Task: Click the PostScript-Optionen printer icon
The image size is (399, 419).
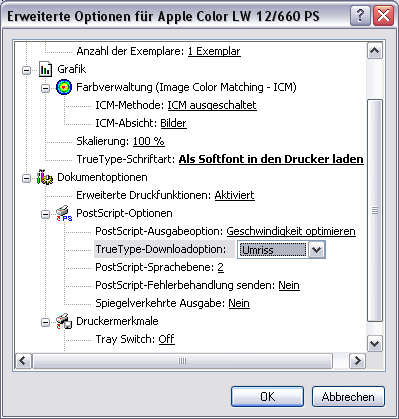Action: click(x=64, y=213)
